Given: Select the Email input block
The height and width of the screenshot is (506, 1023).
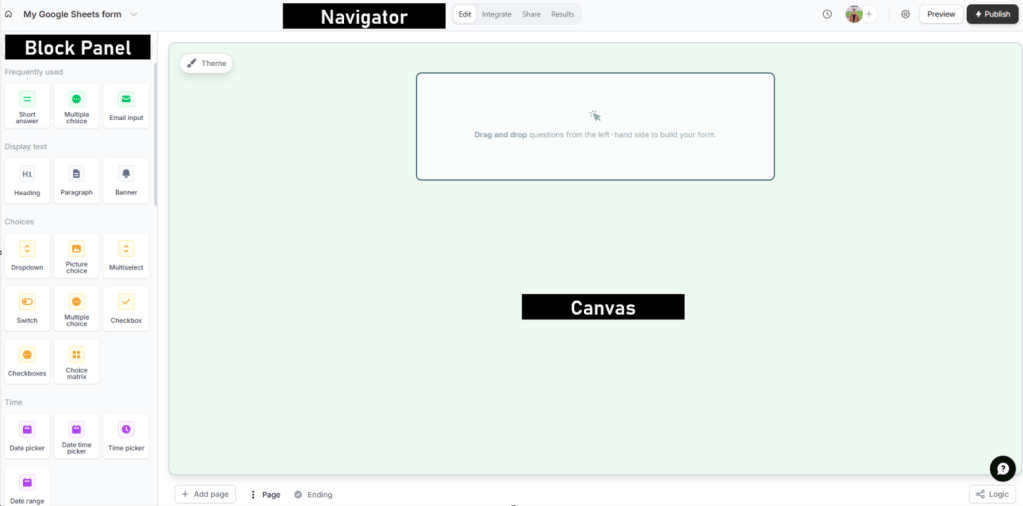Looking at the screenshot, I should pyautogui.click(x=126, y=106).
